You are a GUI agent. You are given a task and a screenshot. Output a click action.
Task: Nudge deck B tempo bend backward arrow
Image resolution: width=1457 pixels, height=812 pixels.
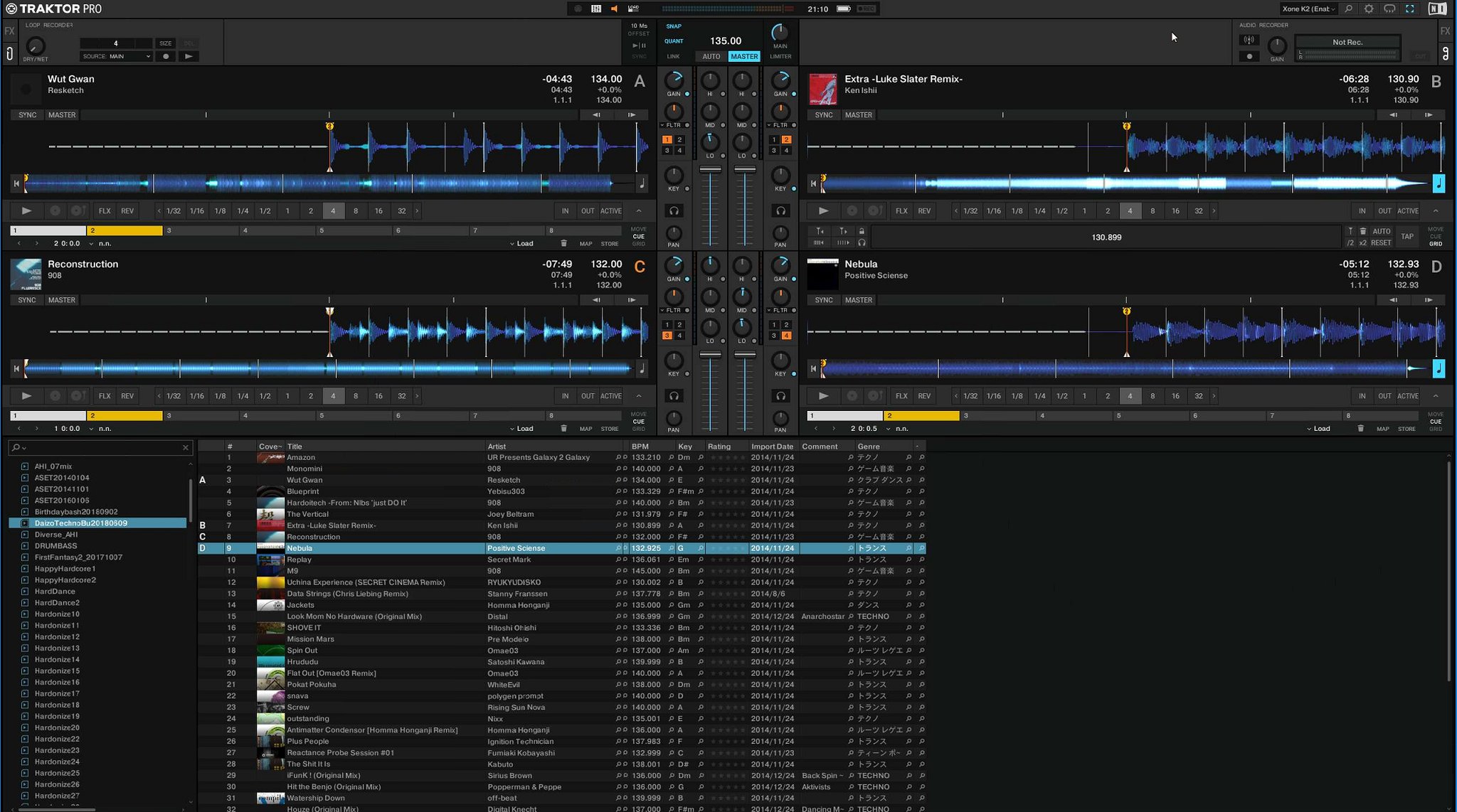pyautogui.click(x=1393, y=114)
